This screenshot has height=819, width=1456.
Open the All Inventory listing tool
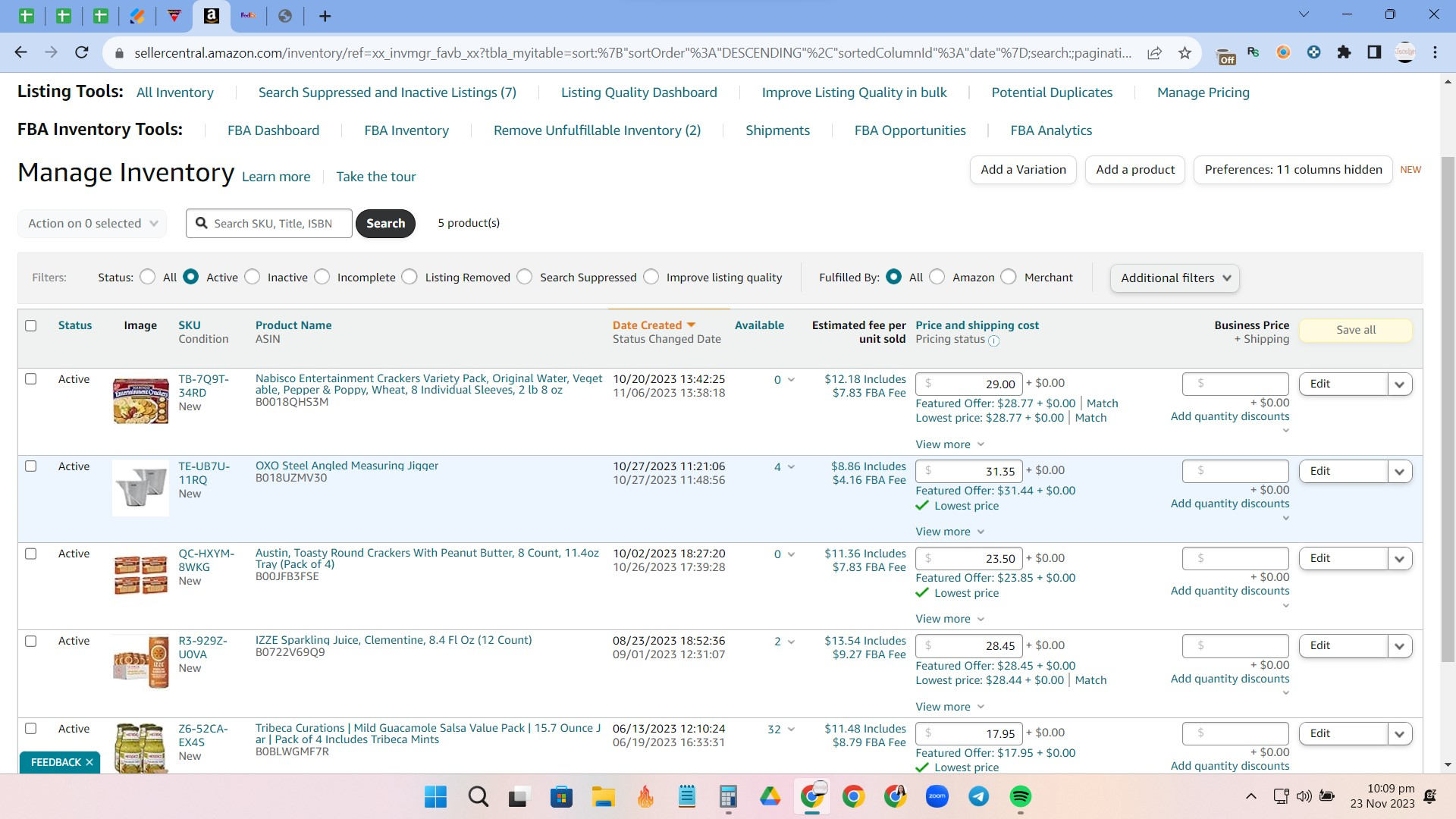click(x=175, y=93)
